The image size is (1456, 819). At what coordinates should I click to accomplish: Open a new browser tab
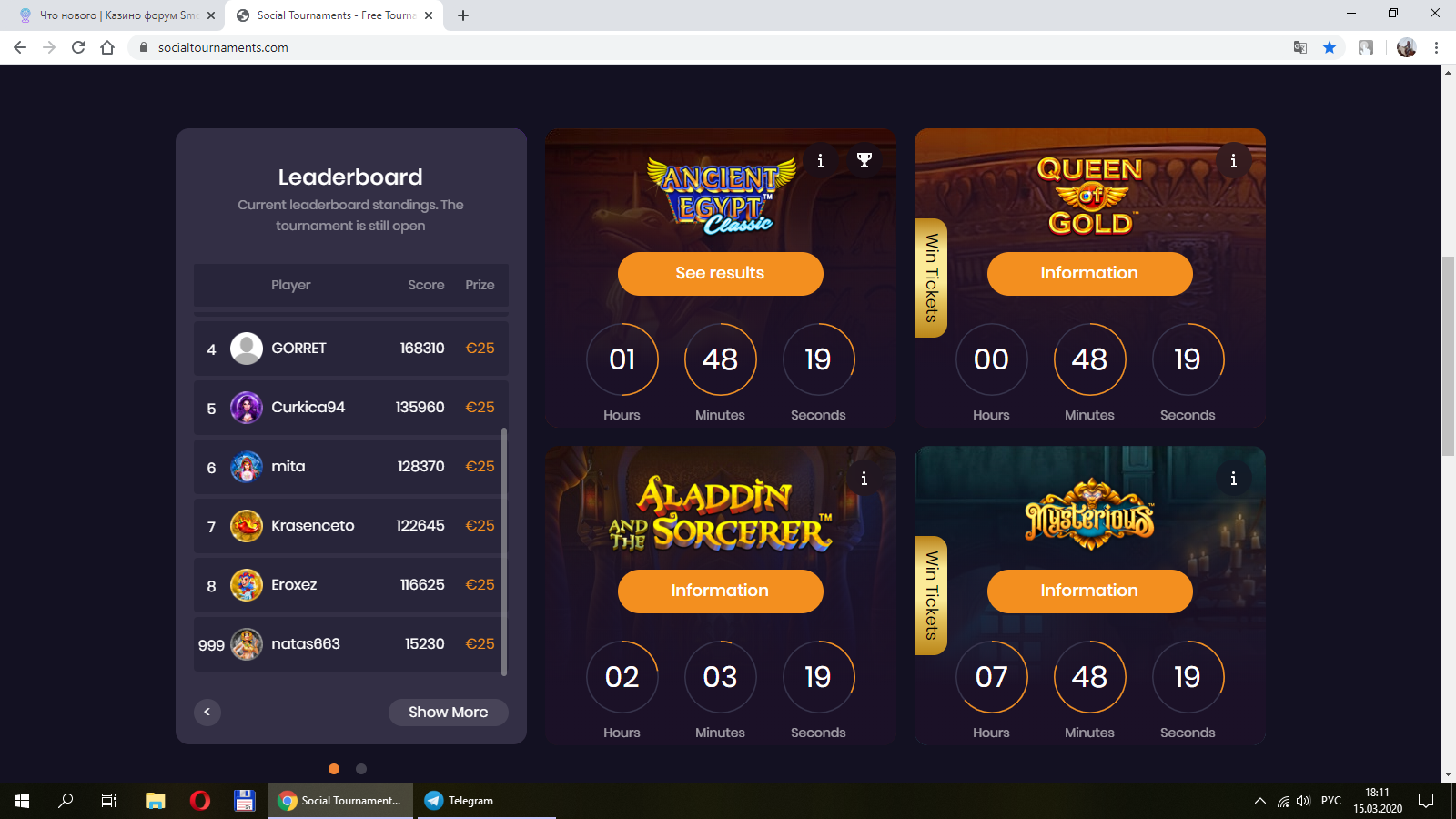pyautogui.click(x=463, y=15)
